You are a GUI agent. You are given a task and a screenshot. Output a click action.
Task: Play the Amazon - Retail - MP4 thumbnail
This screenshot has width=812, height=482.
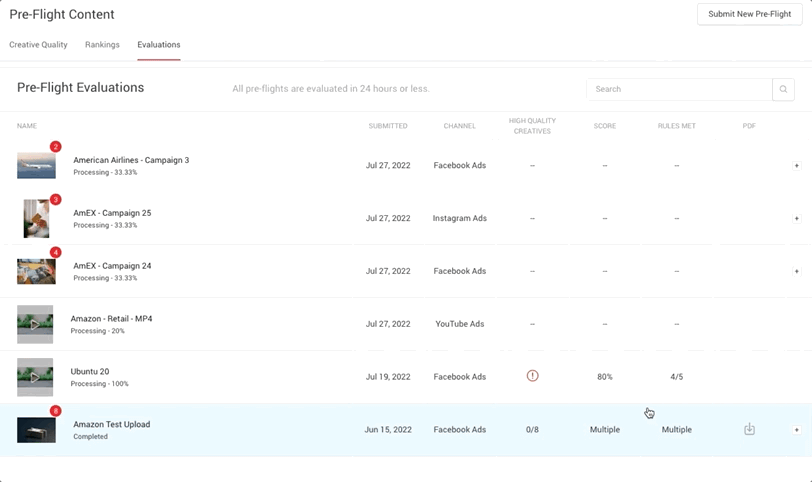35,325
